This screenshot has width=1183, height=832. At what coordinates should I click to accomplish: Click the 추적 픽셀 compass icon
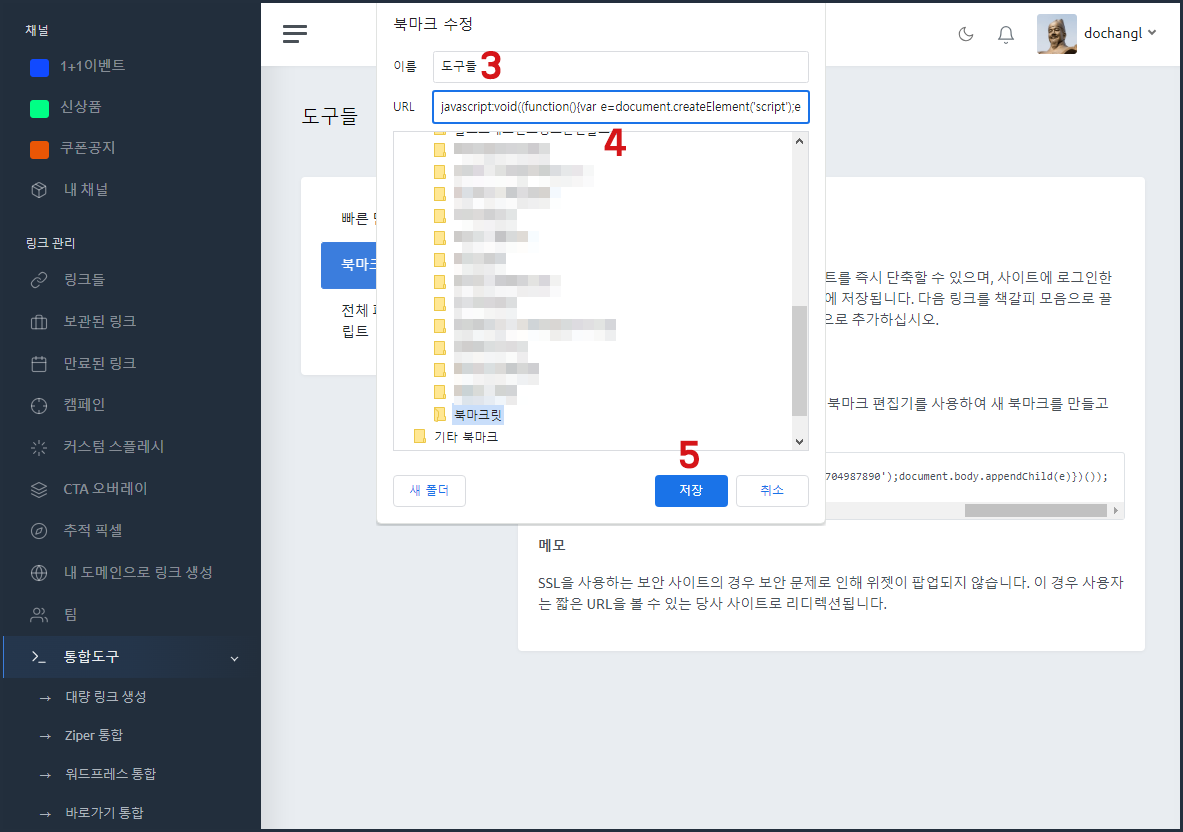click(39, 531)
